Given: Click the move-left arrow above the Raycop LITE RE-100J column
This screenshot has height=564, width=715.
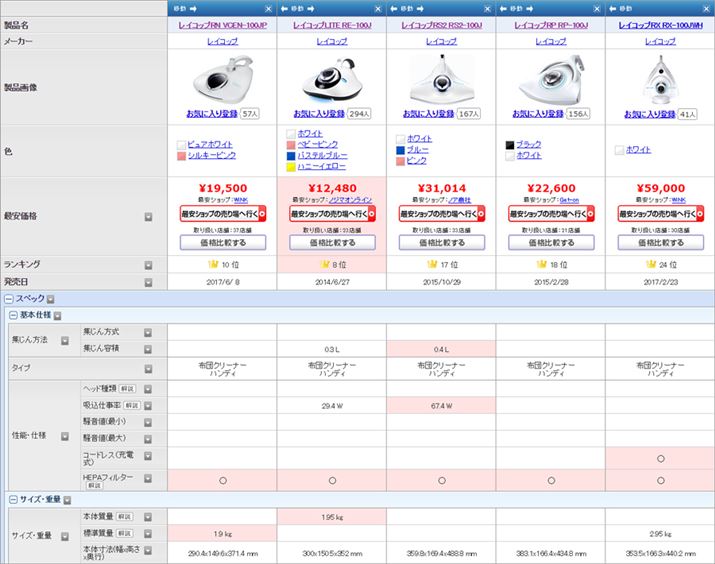Looking at the screenshot, I should 283,7.
